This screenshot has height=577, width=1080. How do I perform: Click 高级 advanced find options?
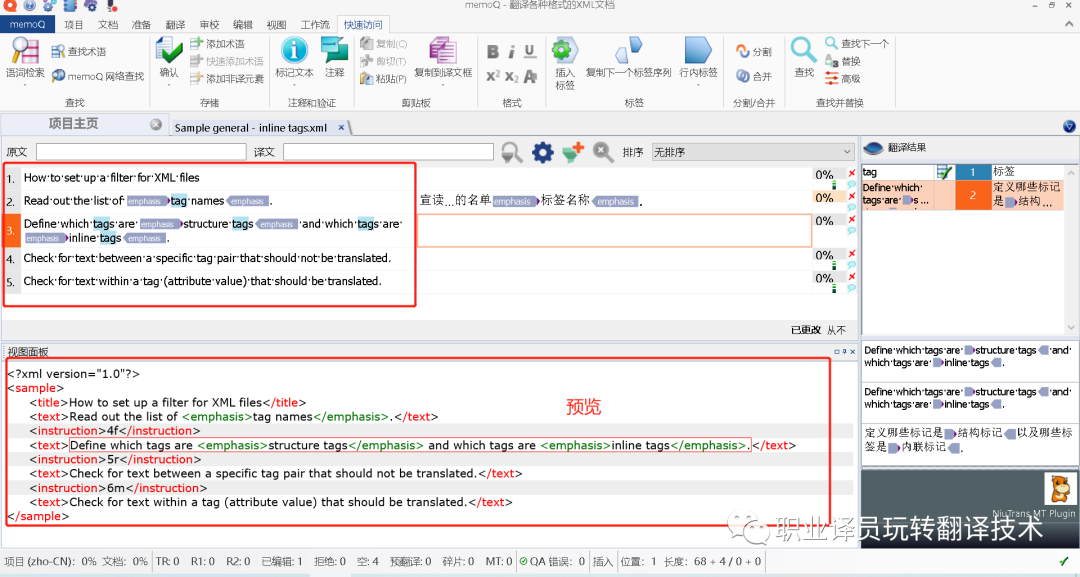(x=843, y=78)
